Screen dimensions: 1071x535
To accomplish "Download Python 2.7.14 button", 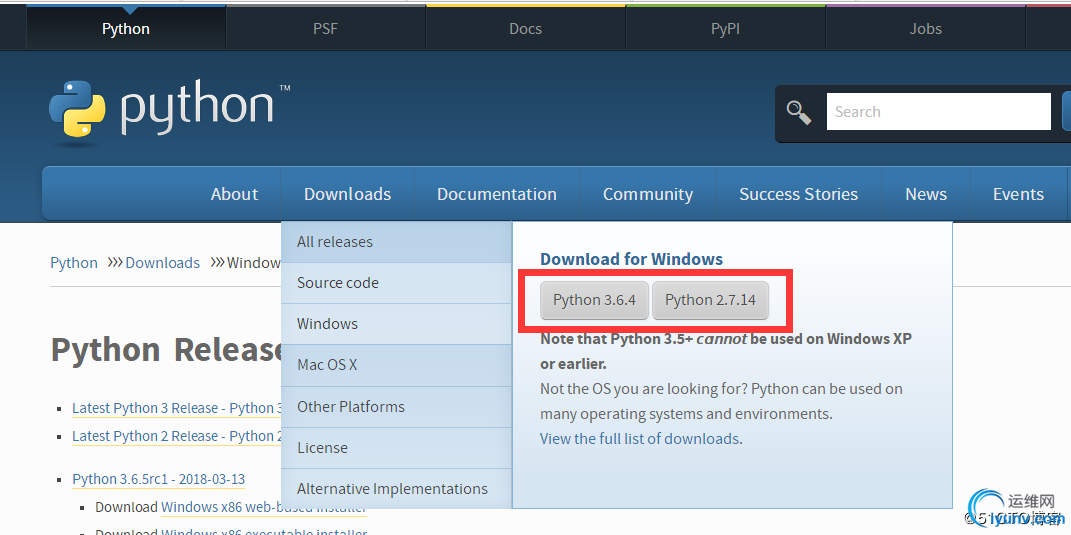I will coord(710,300).
